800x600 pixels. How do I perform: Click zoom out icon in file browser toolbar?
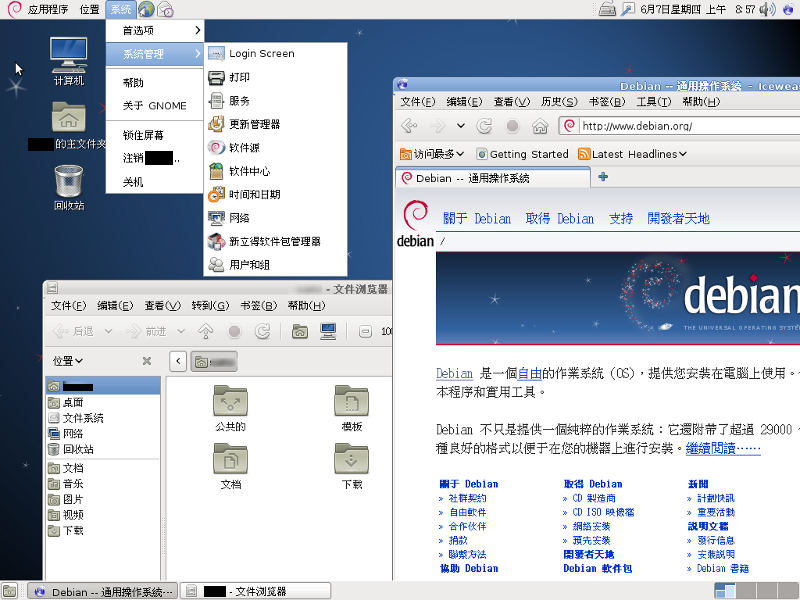click(x=365, y=332)
